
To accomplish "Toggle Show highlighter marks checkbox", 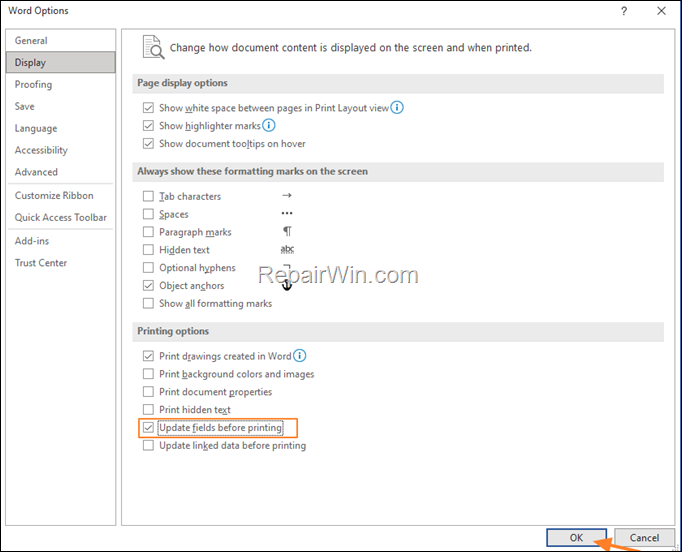I will [148, 126].
